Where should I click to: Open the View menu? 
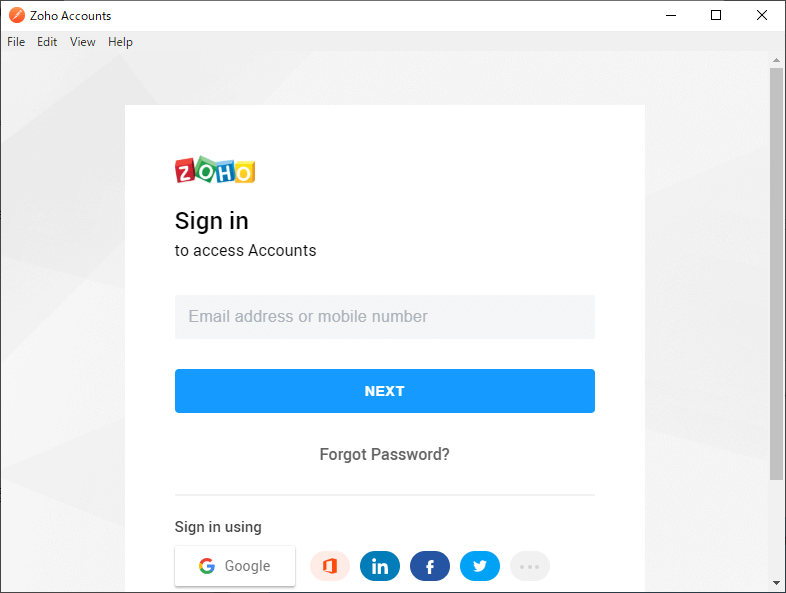pyautogui.click(x=83, y=42)
